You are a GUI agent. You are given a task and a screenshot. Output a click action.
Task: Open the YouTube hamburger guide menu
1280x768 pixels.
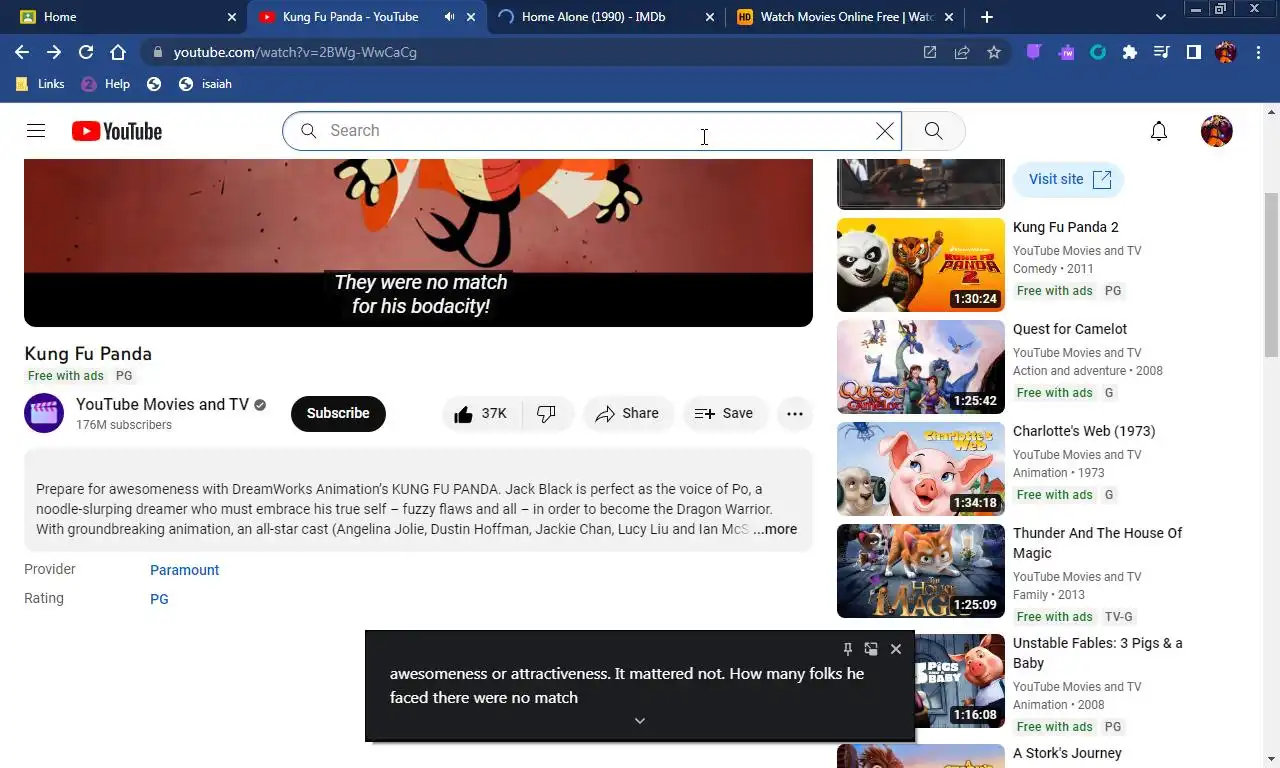coord(36,131)
